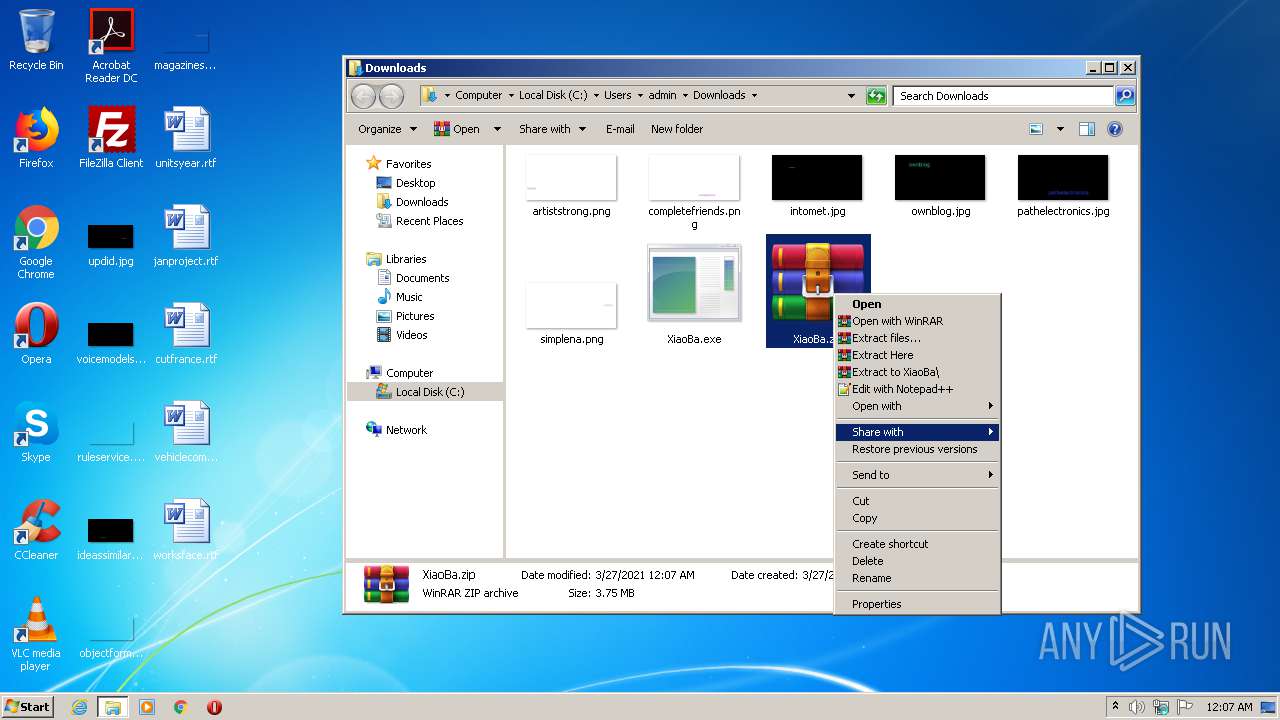Open Explorer help question mark icon

click(x=1115, y=129)
